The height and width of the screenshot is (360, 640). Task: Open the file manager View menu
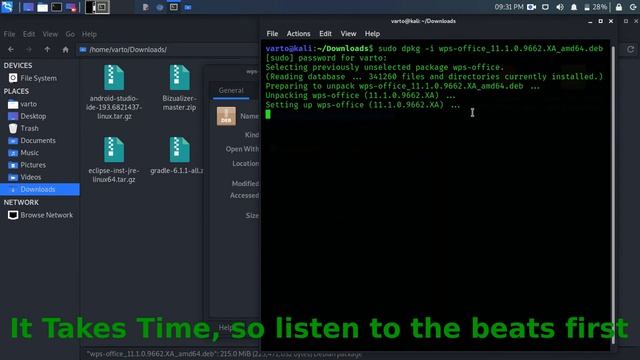click(50, 34)
